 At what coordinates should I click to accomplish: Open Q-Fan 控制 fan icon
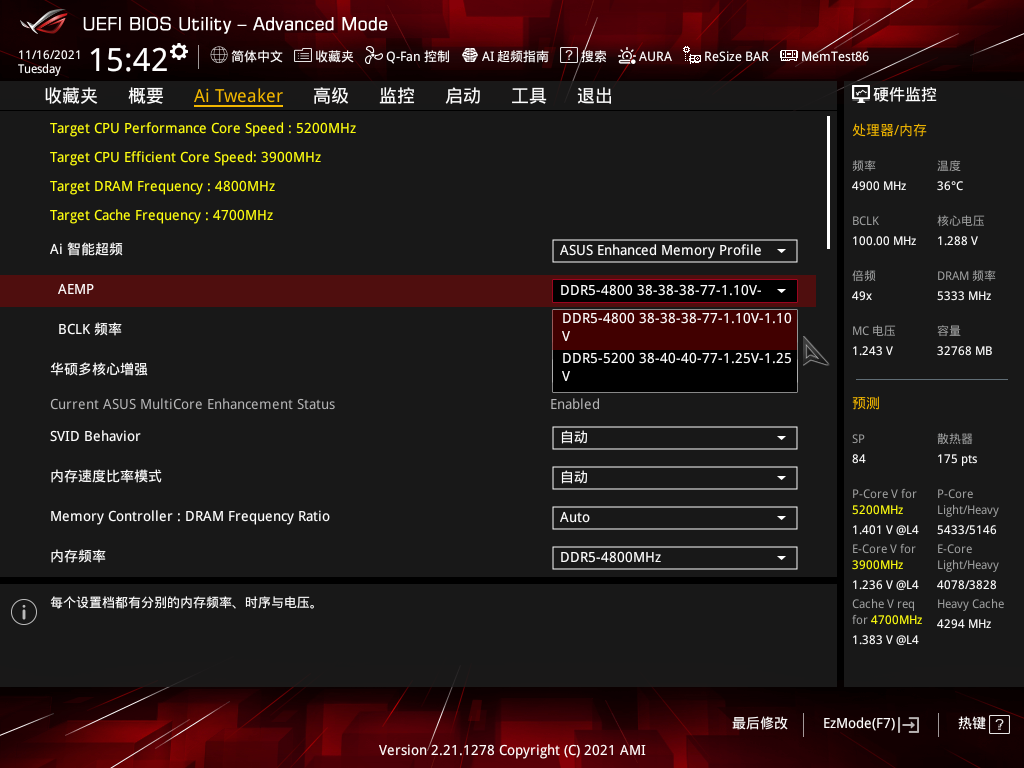tap(374, 56)
